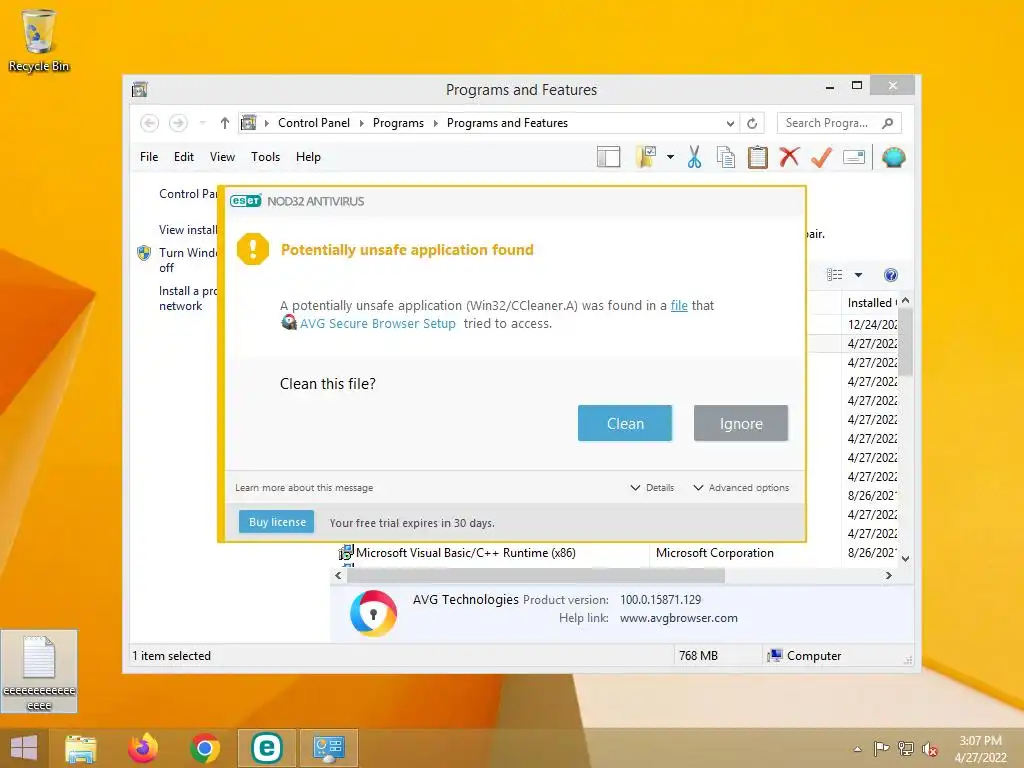Viewport: 1024px width, 768px height.
Task: Click the globe shell icon in toolbar
Action: [x=893, y=157]
